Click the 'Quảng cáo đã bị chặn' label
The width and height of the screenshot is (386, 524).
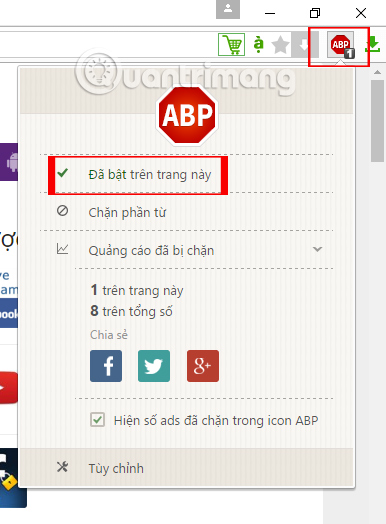[151, 251]
